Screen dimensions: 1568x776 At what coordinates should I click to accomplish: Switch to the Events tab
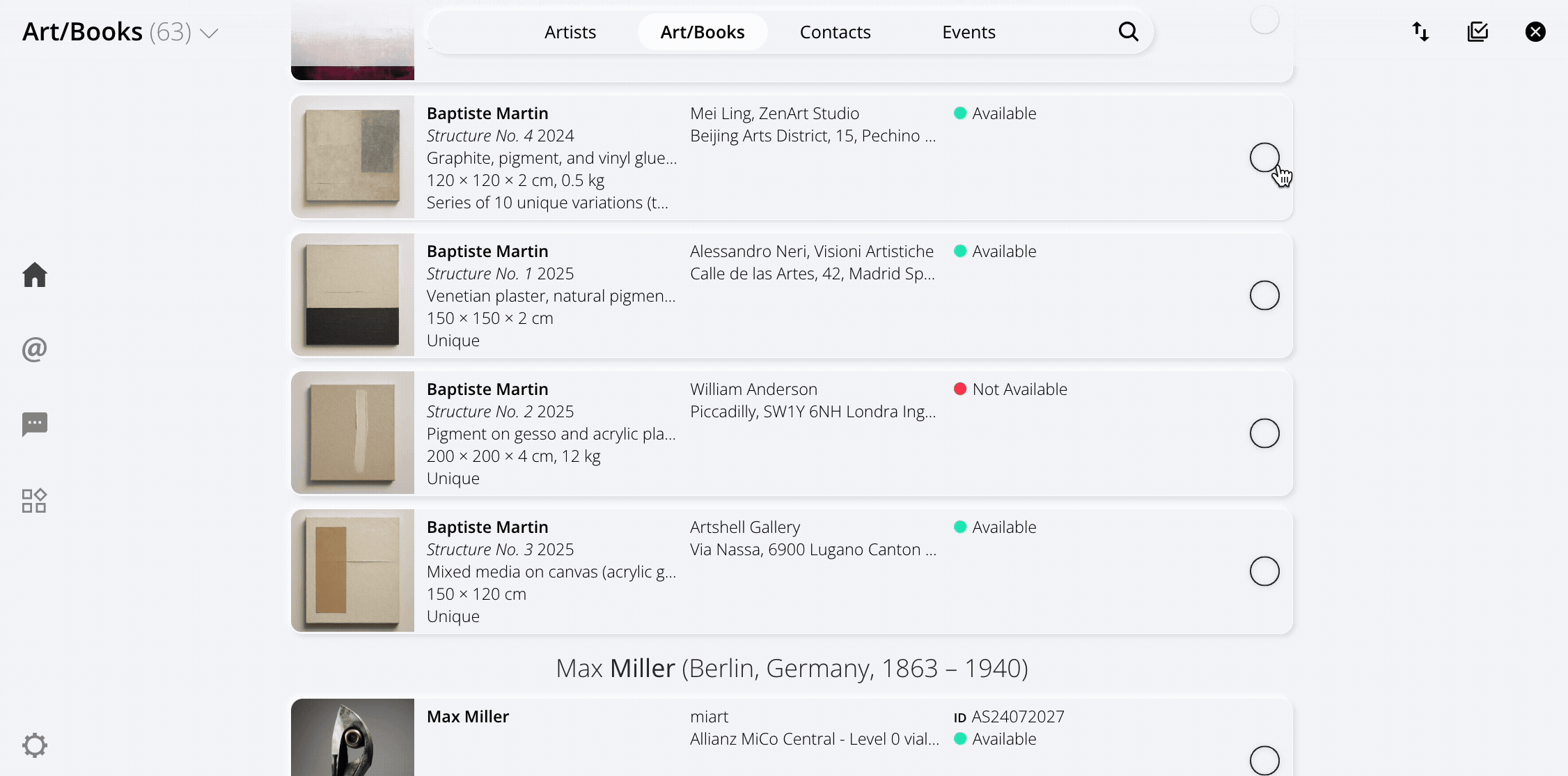pyautogui.click(x=969, y=31)
